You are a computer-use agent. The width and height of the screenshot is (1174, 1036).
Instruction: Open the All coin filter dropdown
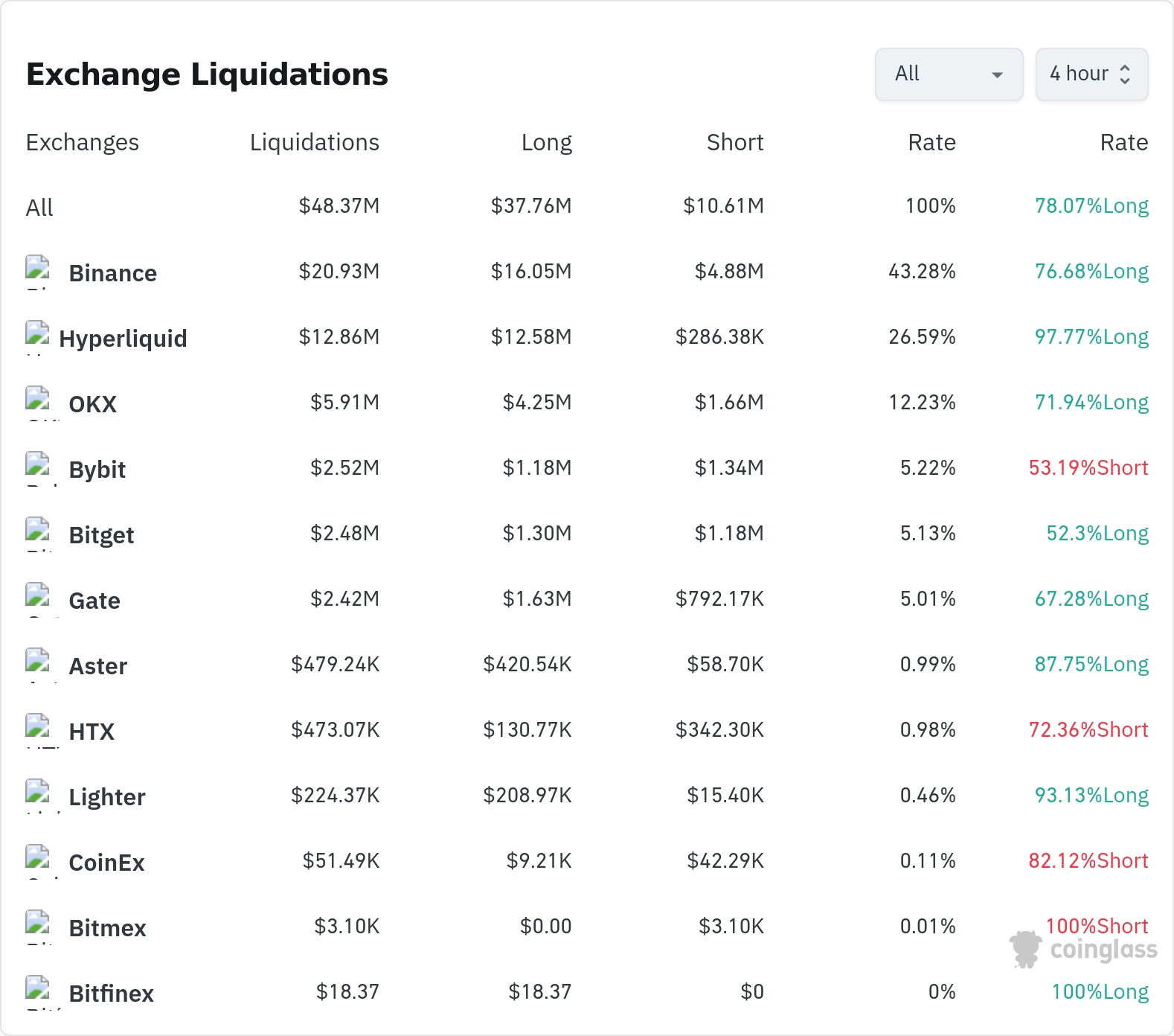(x=949, y=74)
